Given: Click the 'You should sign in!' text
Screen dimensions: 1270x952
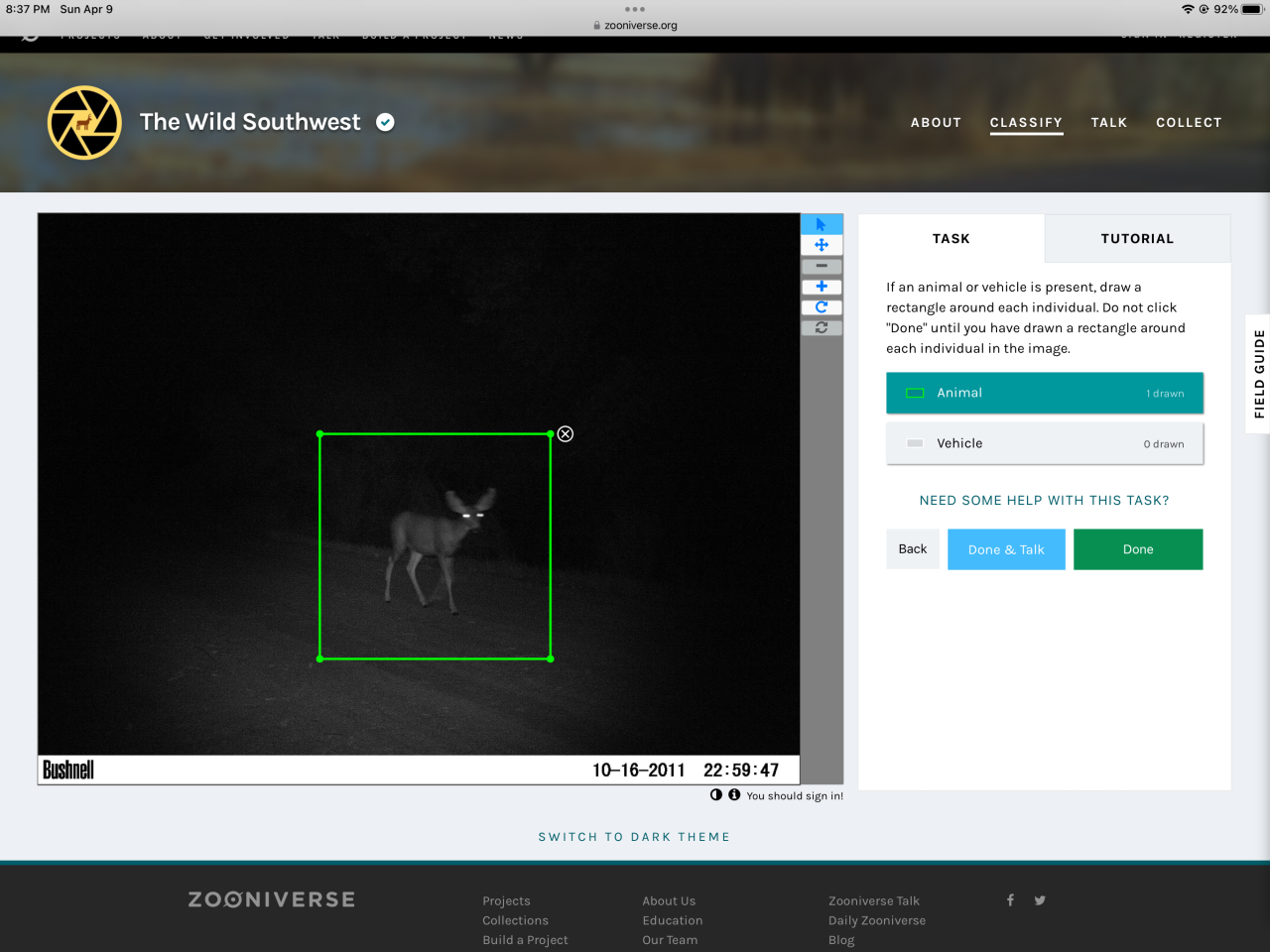Looking at the screenshot, I should tap(795, 795).
